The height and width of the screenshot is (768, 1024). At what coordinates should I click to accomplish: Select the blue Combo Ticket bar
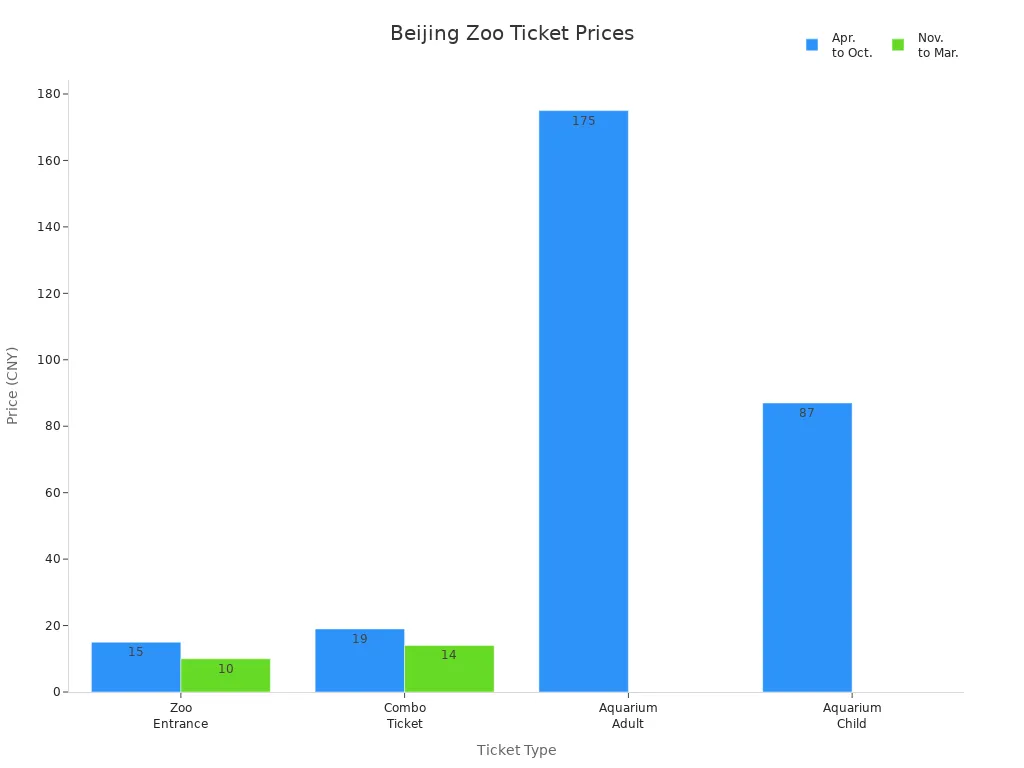point(359,660)
